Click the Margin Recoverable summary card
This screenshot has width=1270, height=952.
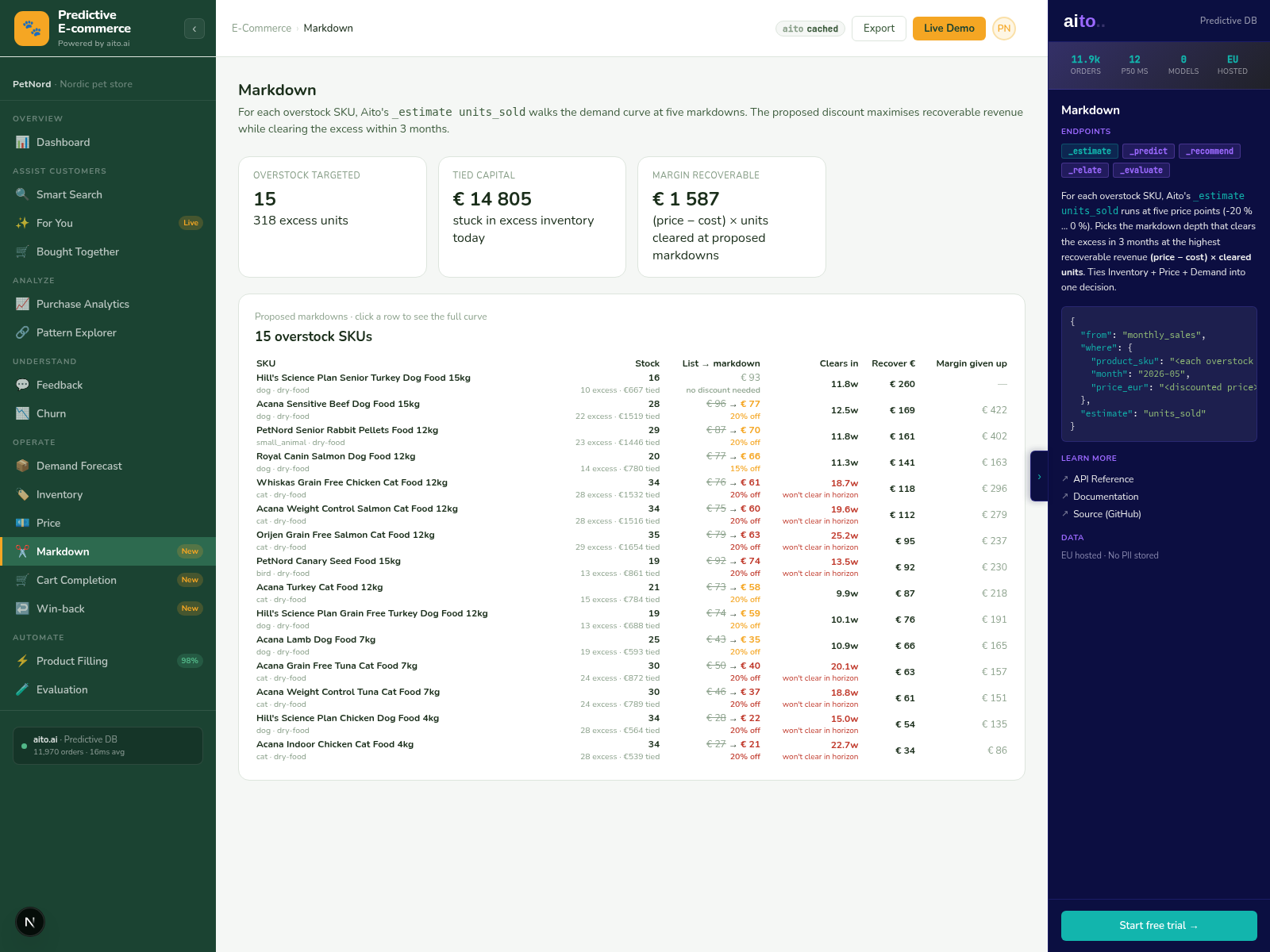tap(732, 217)
